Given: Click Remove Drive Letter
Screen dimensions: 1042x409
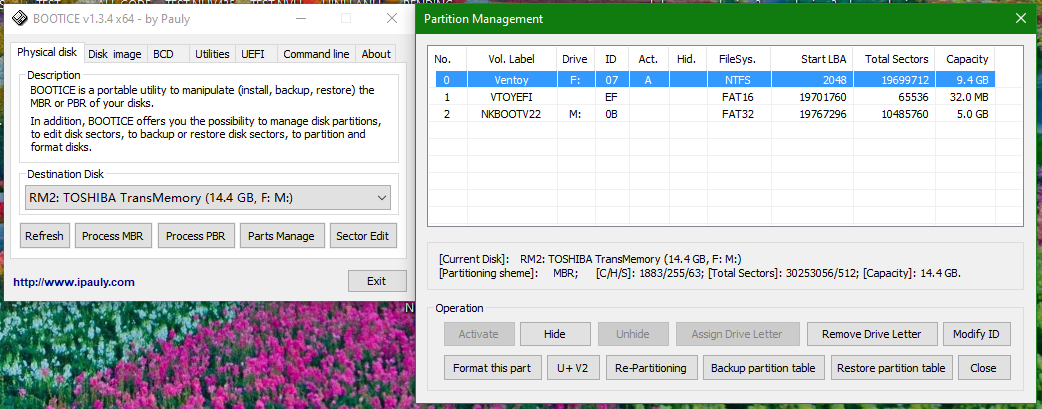Looking at the screenshot, I should [872, 334].
